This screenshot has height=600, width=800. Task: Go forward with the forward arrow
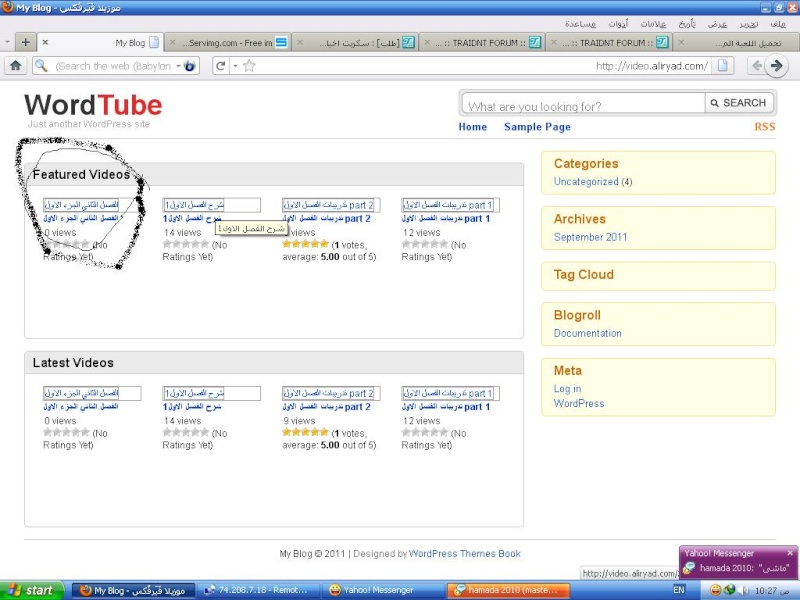[x=777, y=66]
